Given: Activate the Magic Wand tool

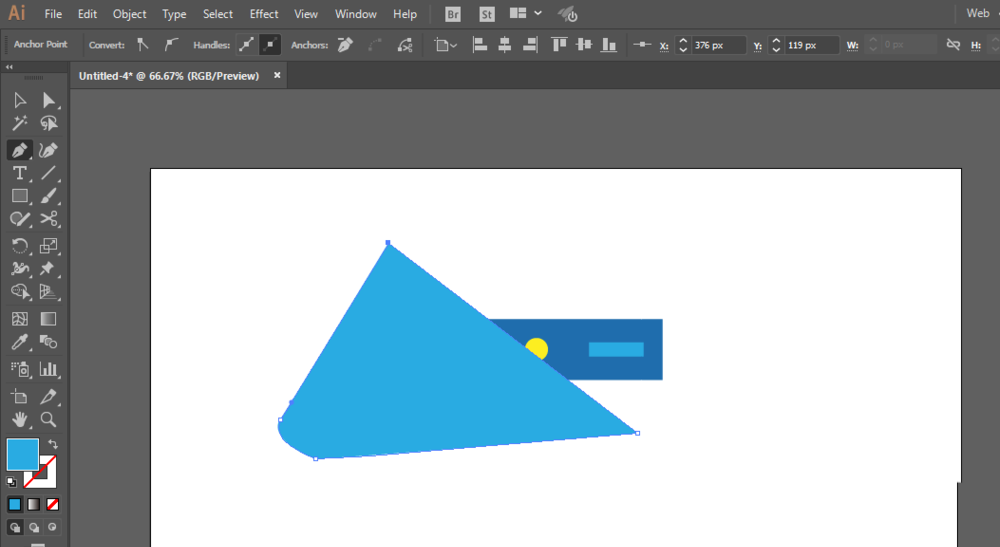Looking at the screenshot, I should click(x=19, y=124).
